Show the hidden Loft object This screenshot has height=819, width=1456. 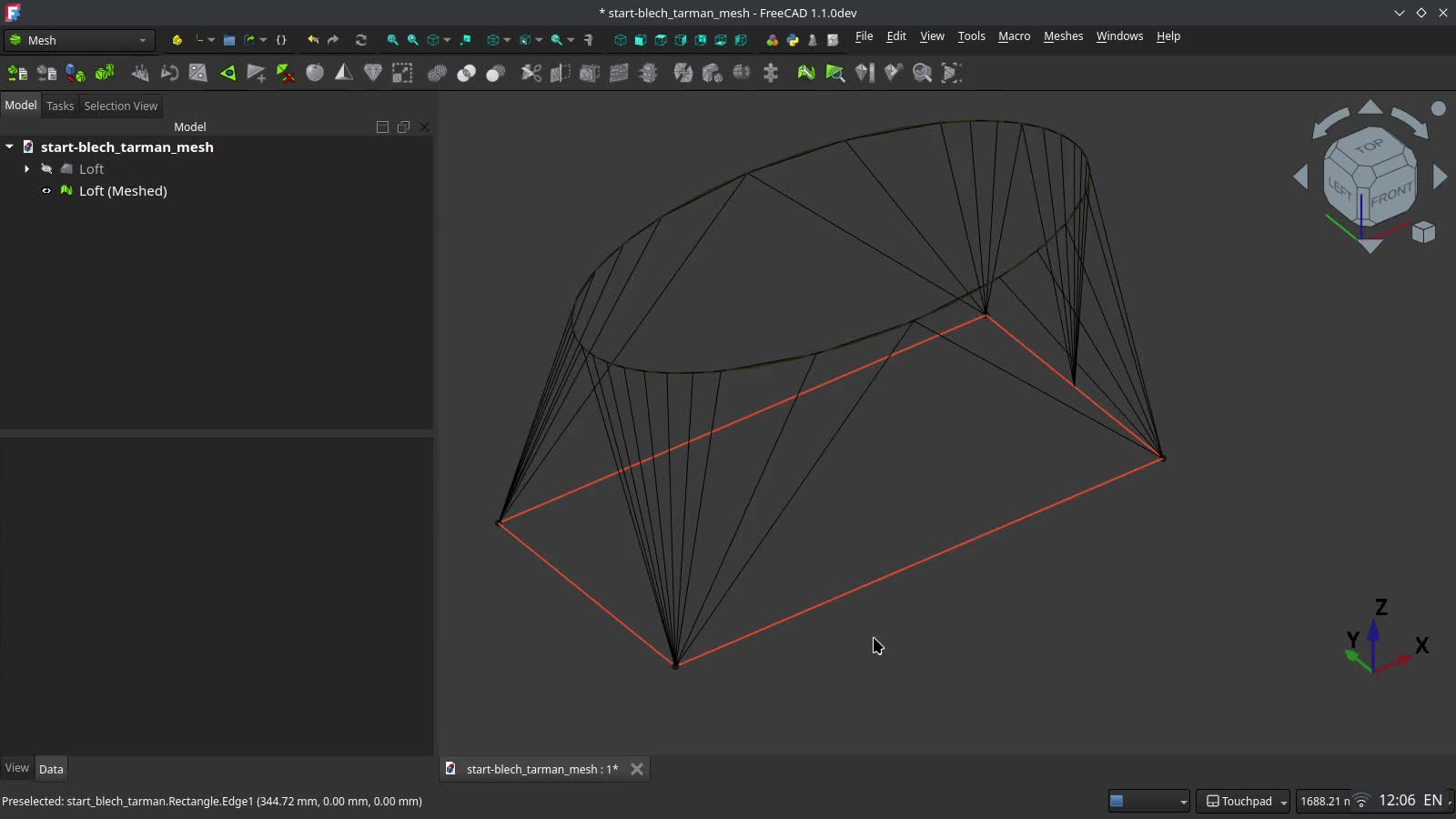(46, 169)
